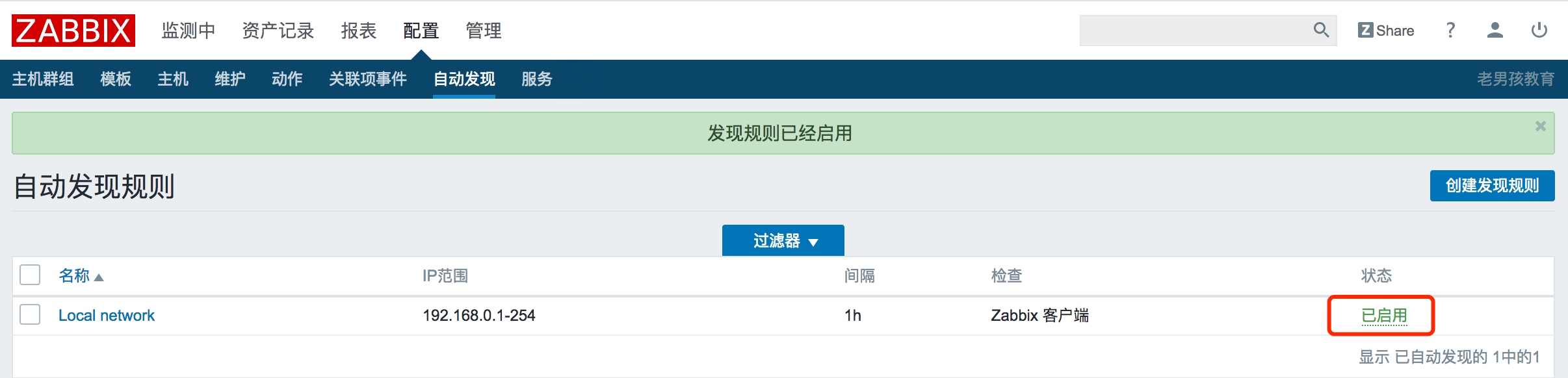Sort by the 名称 column arrow
The width and height of the screenshot is (1568, 378).
[x=99, y=277]
